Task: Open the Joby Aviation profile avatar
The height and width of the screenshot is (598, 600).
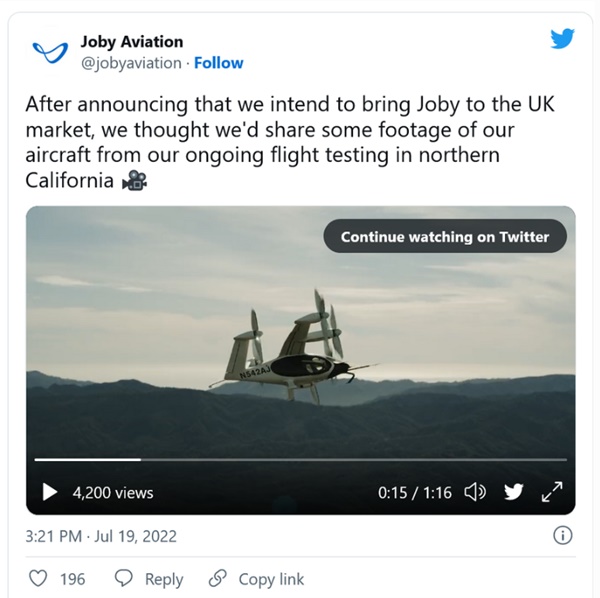Action: point(48,52)
